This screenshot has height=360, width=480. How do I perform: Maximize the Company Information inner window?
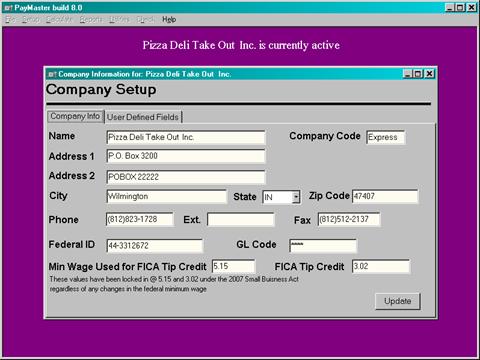(418, 74)
